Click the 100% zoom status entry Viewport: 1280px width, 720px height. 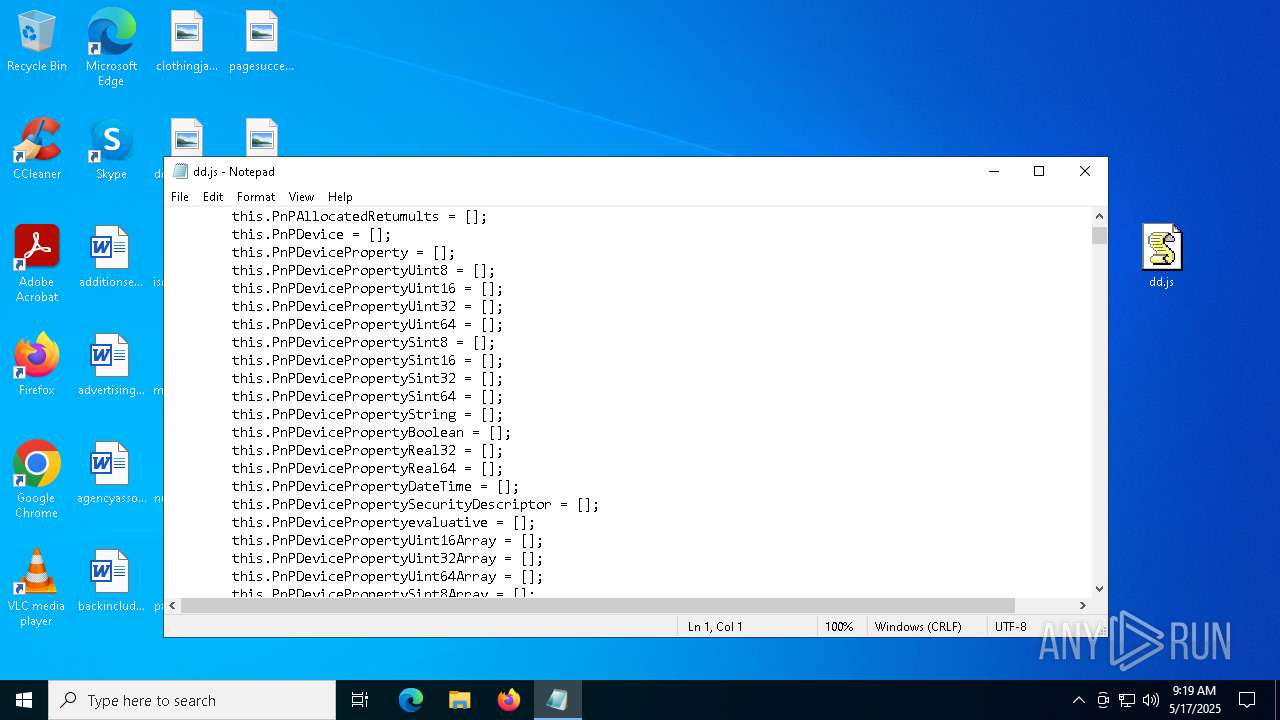point(838,626)
